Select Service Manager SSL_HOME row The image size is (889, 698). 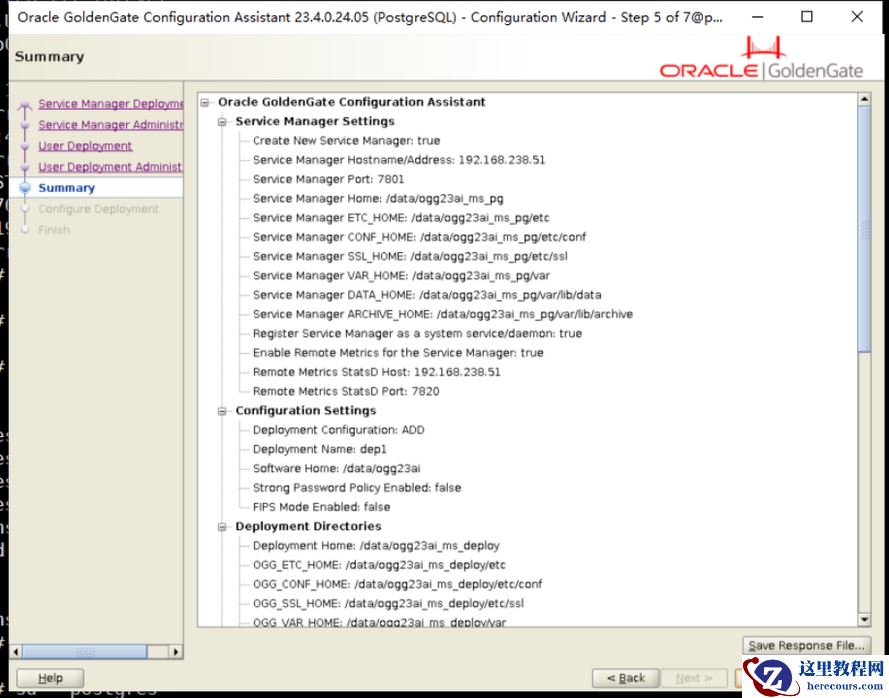point(410,256)
